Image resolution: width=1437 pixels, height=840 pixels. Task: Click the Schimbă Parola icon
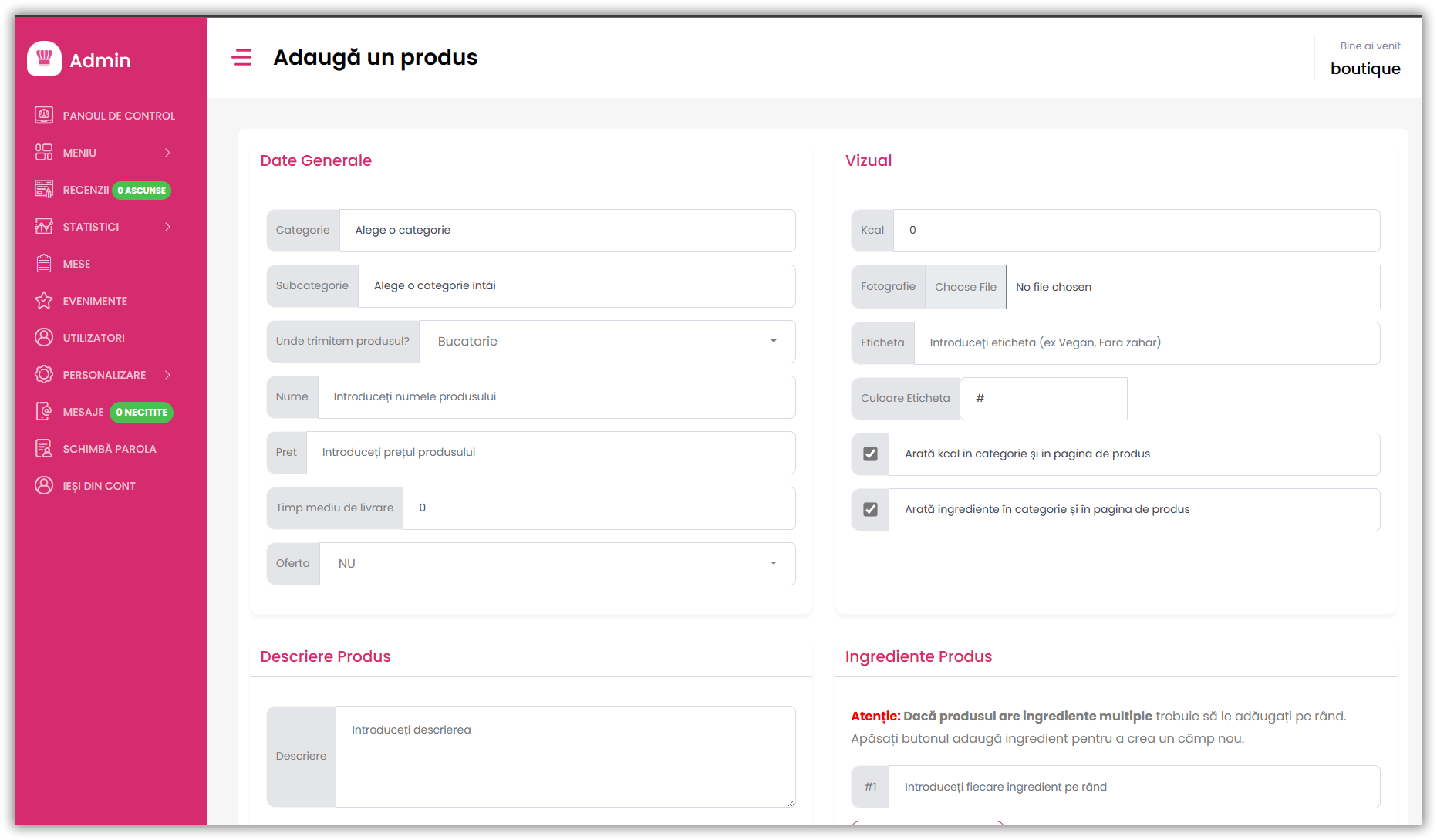tap(44, 449)
